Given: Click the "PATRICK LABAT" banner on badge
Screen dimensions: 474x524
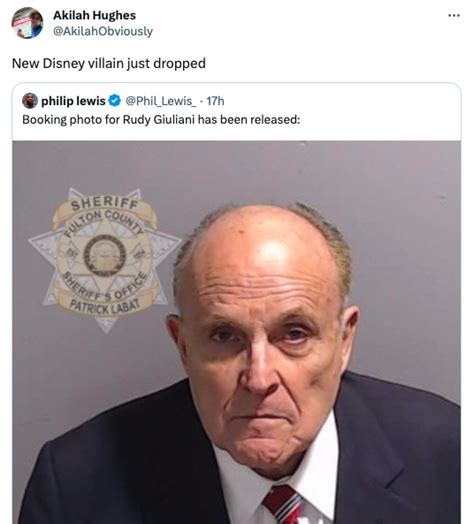Looking at the screenshot, I should click(x=104, y=306).
